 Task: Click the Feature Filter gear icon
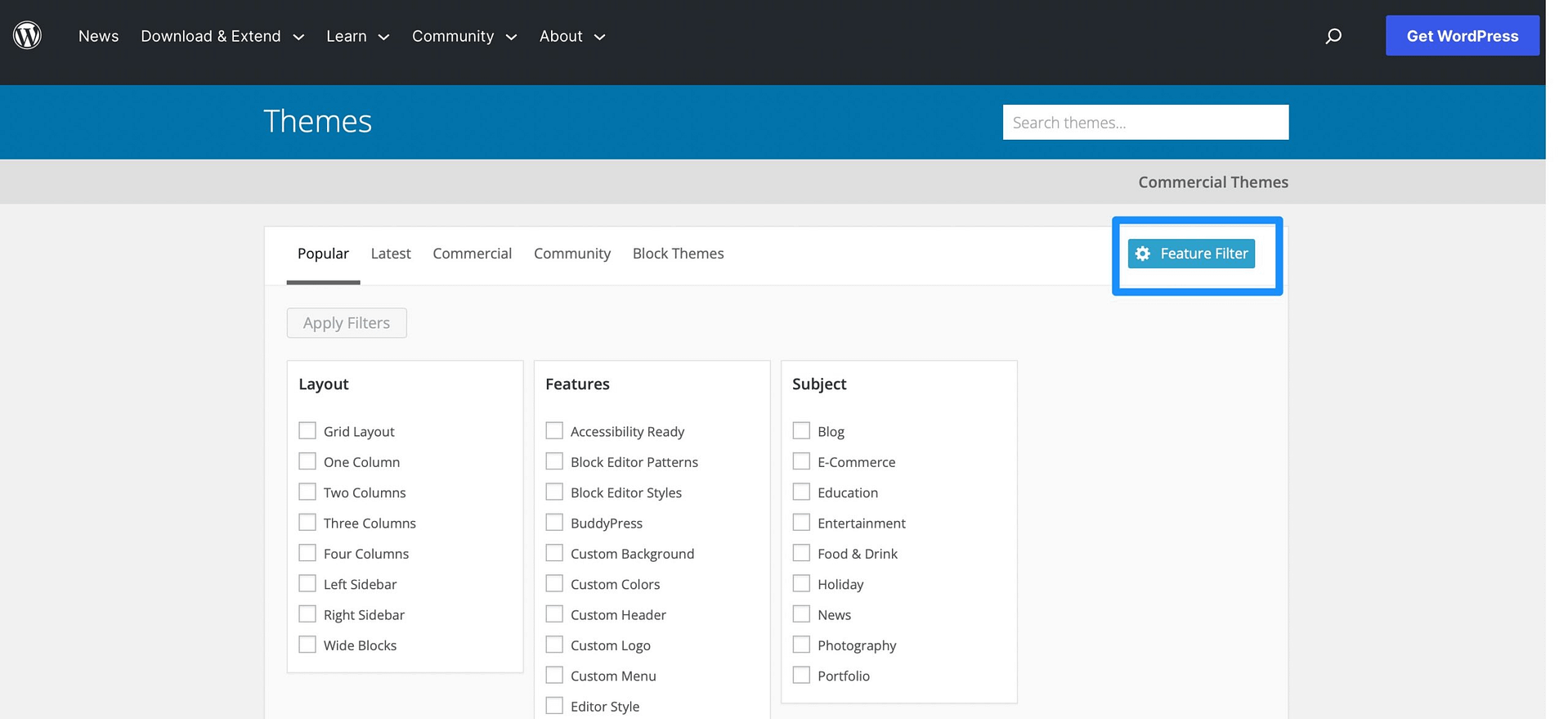coord(1143,254)
